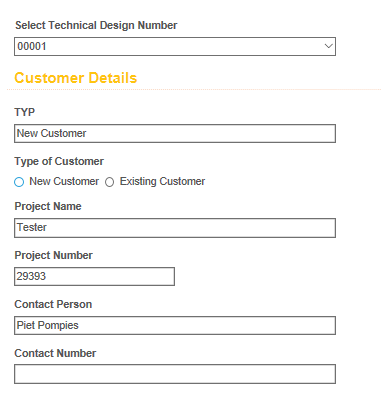Image resolution: width=381 pixels, height=394 pixels.
Task: Click the TYP text field containing New Customer
Action: coord(175,133)
